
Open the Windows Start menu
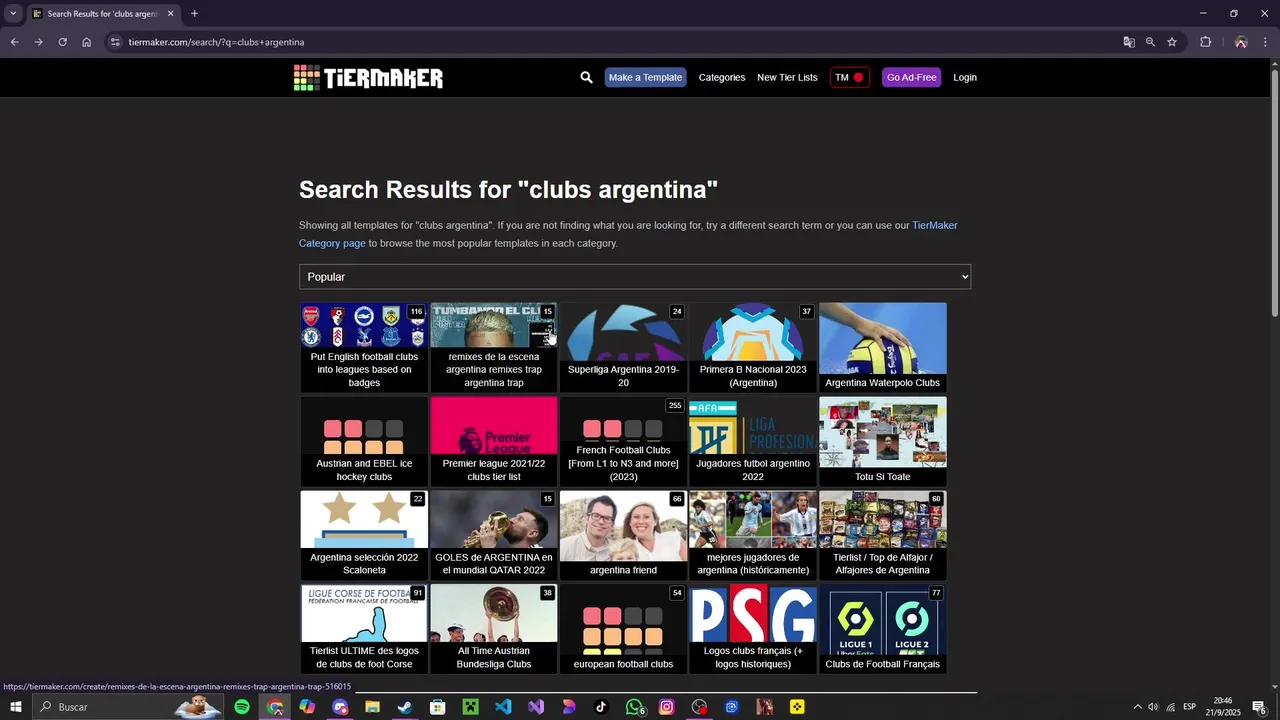point(16,707)
